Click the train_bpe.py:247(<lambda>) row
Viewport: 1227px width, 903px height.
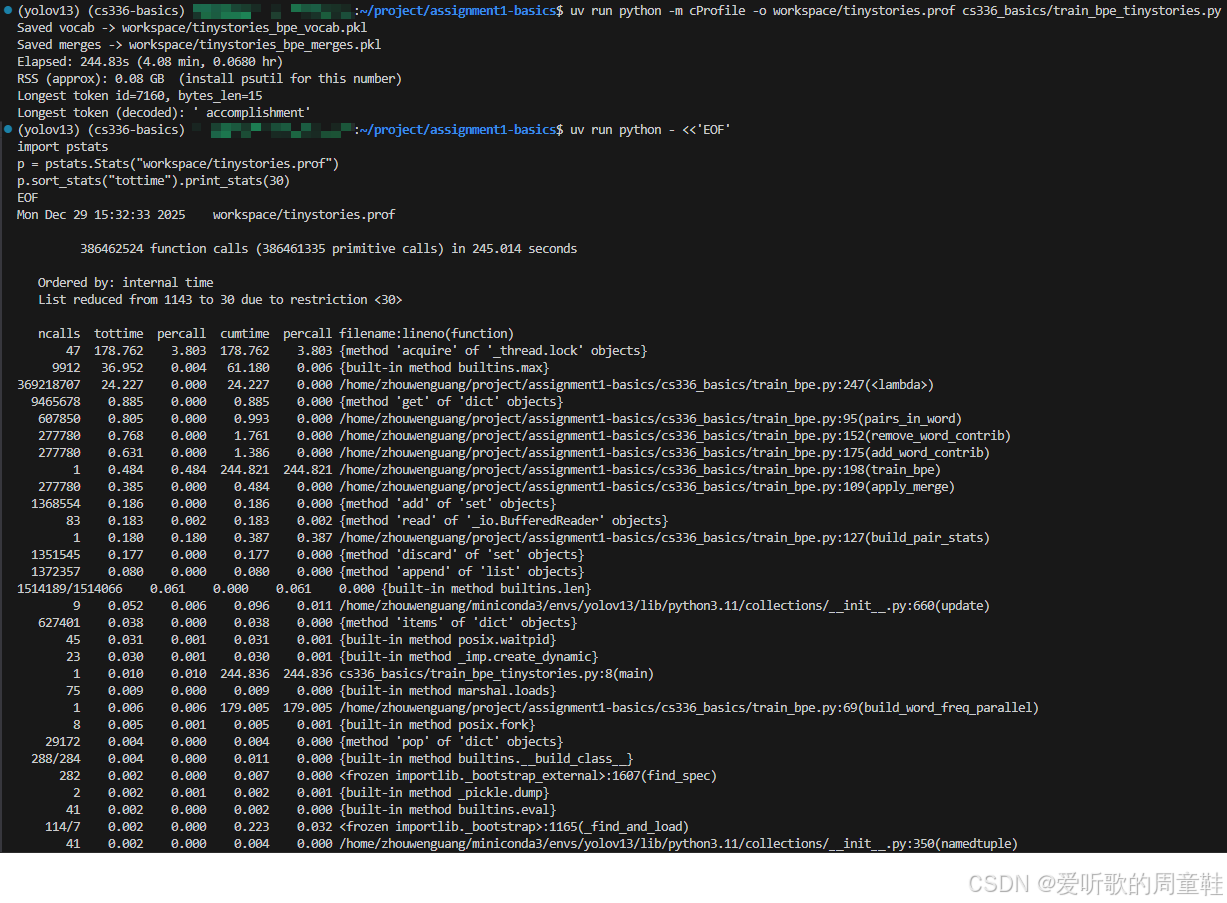[475, 385]
